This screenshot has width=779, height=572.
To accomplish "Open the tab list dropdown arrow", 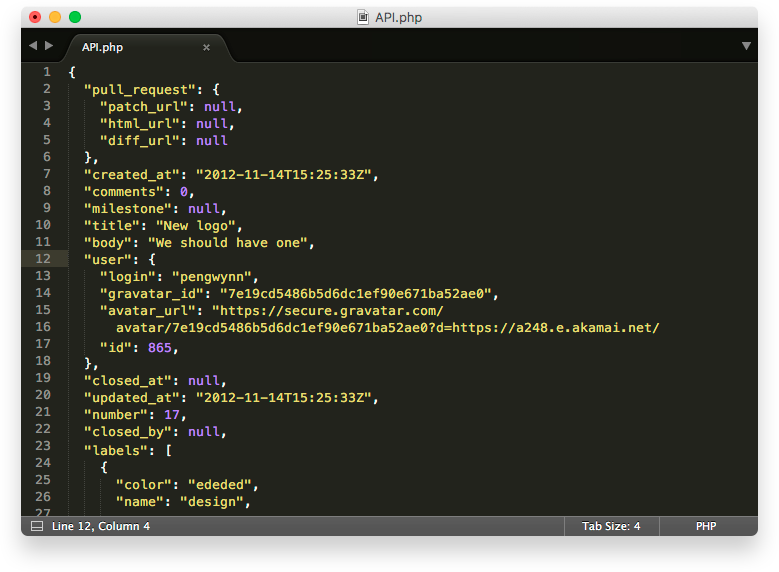I will (746, 46).
